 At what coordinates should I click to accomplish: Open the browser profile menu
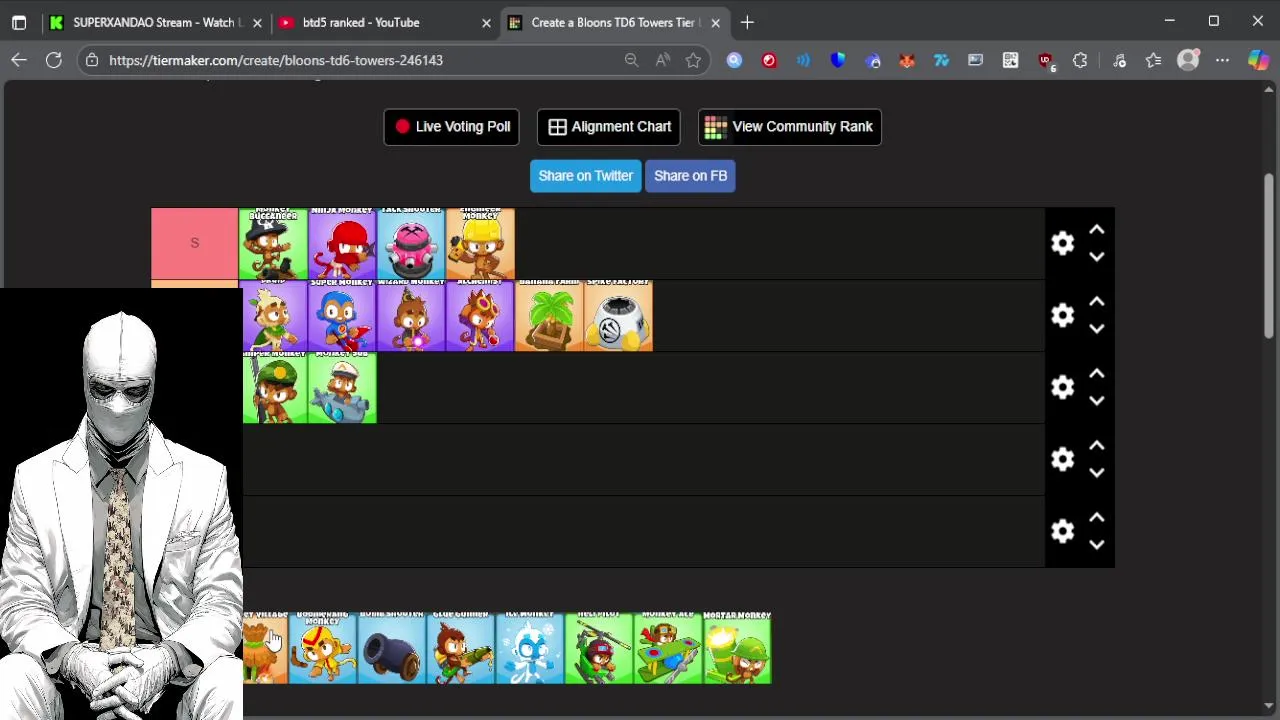(x=1188, y=60)
